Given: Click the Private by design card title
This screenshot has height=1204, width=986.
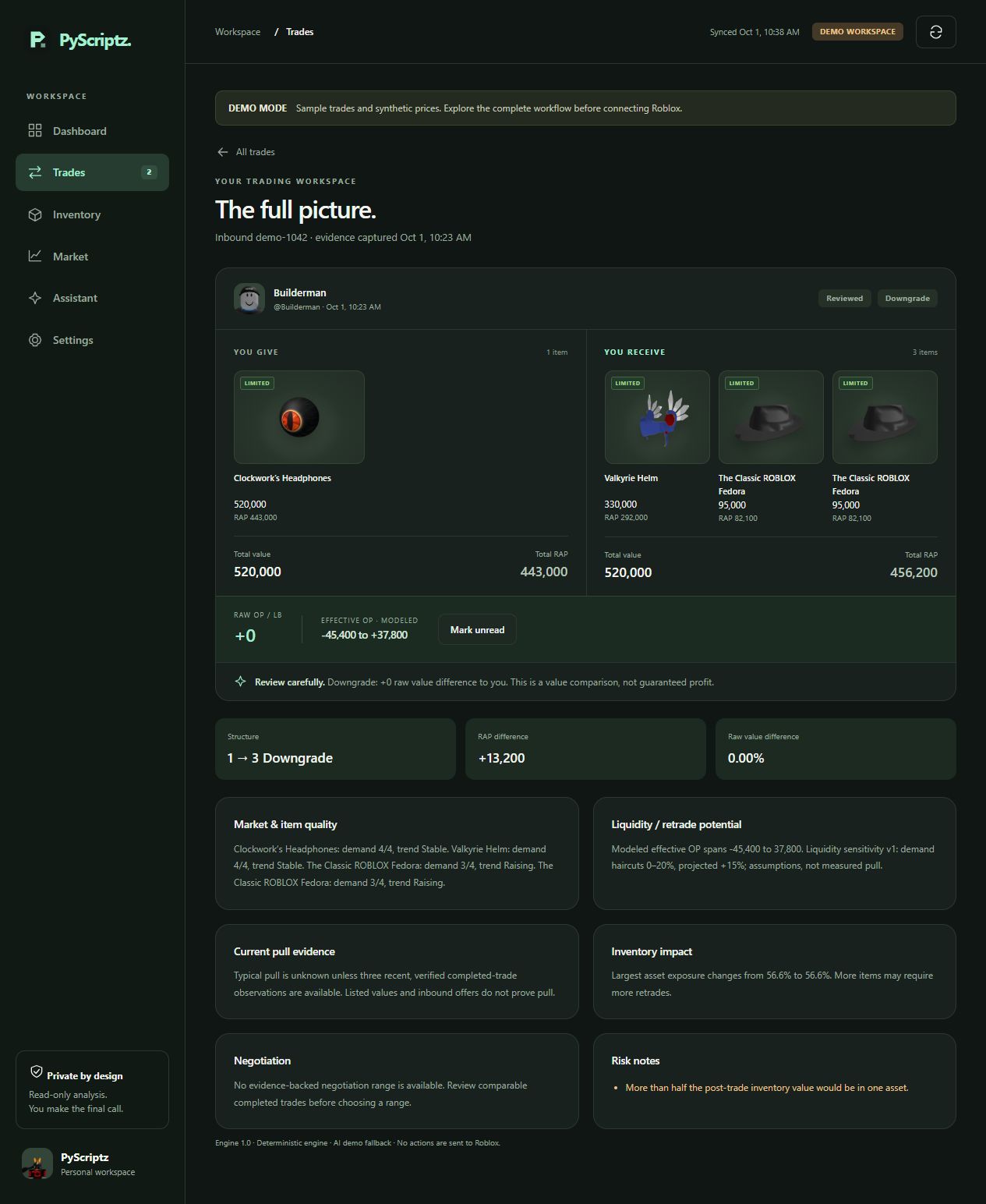Looking at the screenshot, I should (x=85, y=1075).
